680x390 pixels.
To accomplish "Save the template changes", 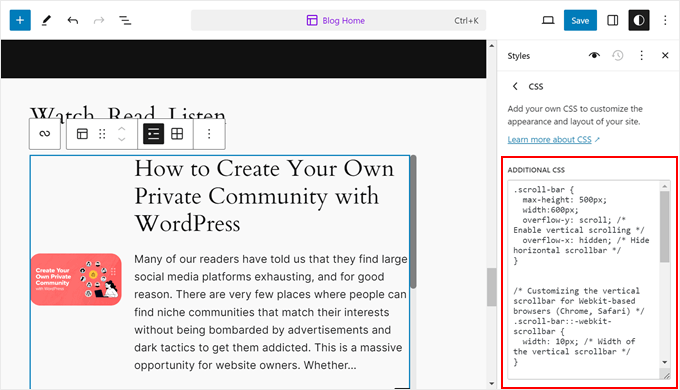I will pos(580,20).
